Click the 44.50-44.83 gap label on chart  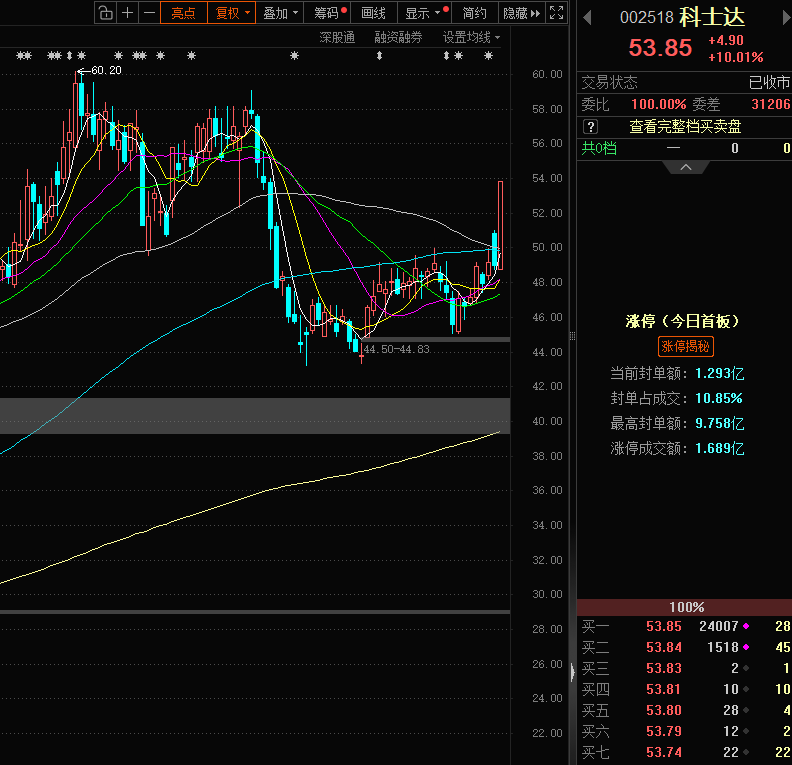pyautogui.click(x=397, y=349)
